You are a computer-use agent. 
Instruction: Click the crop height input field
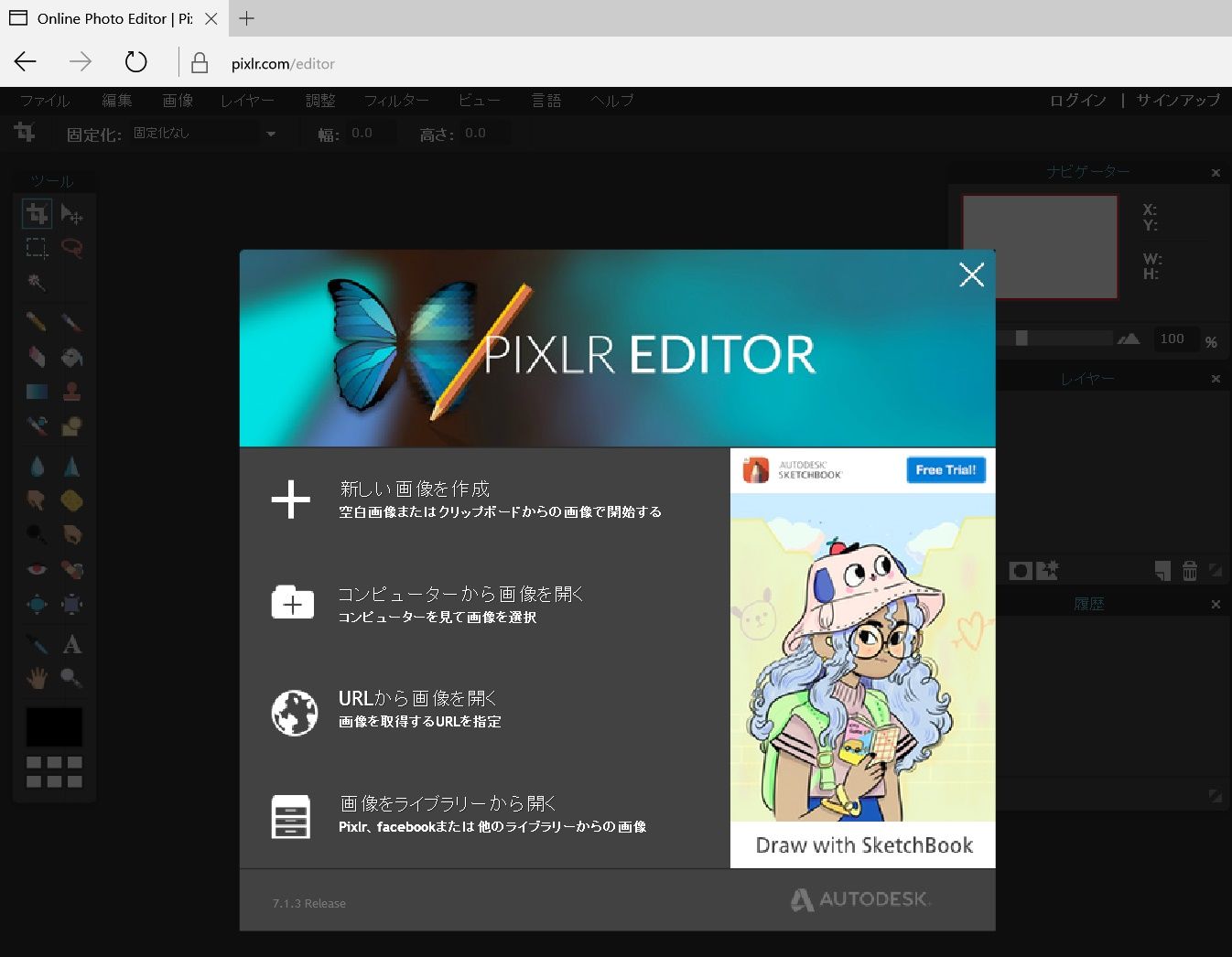486,134
